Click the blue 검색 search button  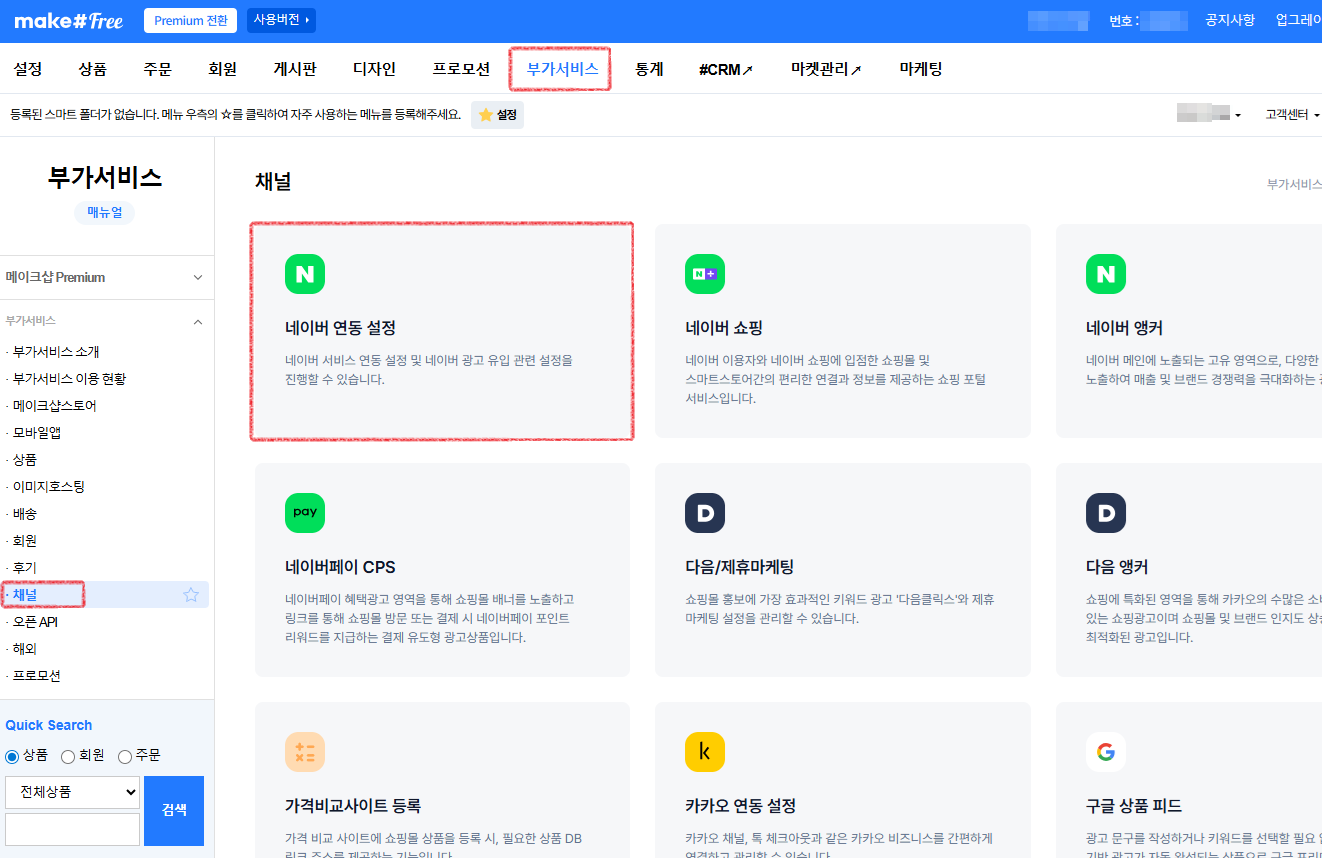coord(173,810)
